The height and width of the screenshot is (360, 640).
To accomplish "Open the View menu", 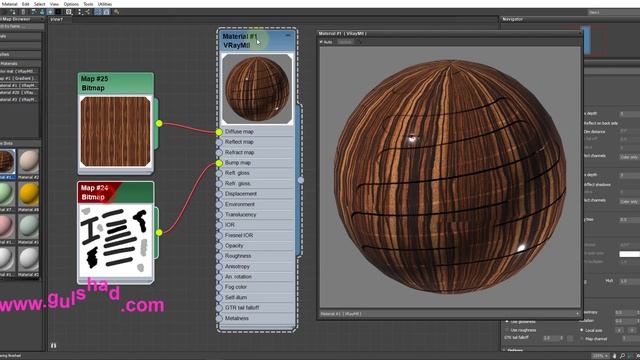I will coord(54,4).
